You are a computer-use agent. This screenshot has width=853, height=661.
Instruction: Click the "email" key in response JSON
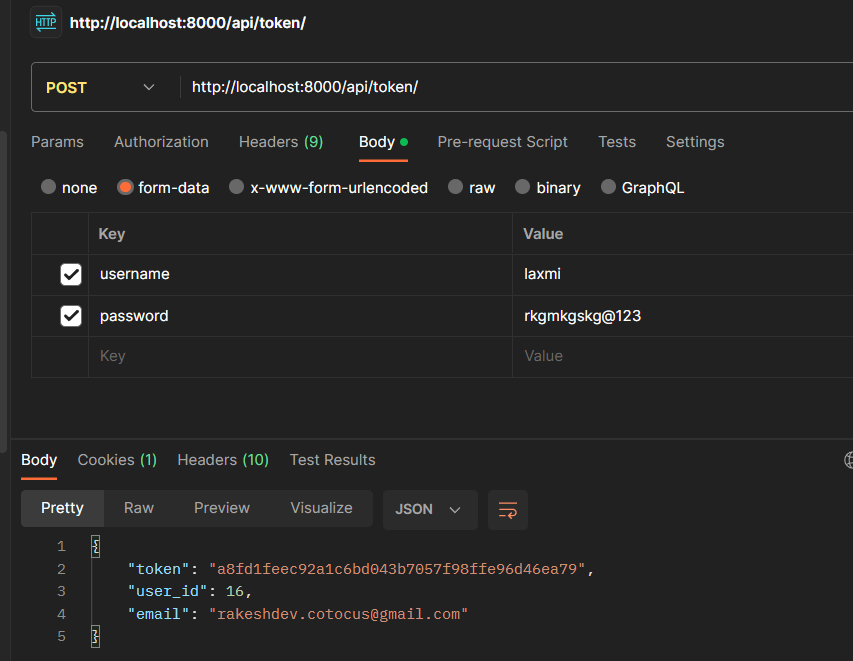[x=158, y=614]
